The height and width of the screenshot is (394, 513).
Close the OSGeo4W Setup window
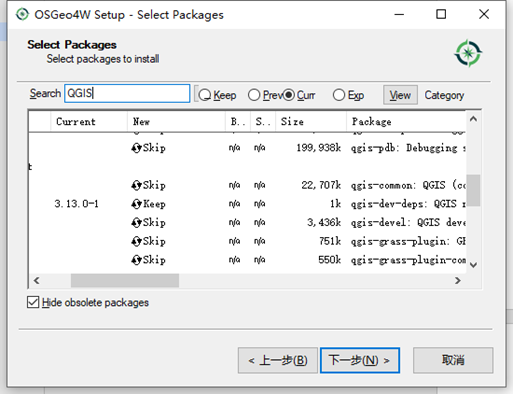[484, 14]
